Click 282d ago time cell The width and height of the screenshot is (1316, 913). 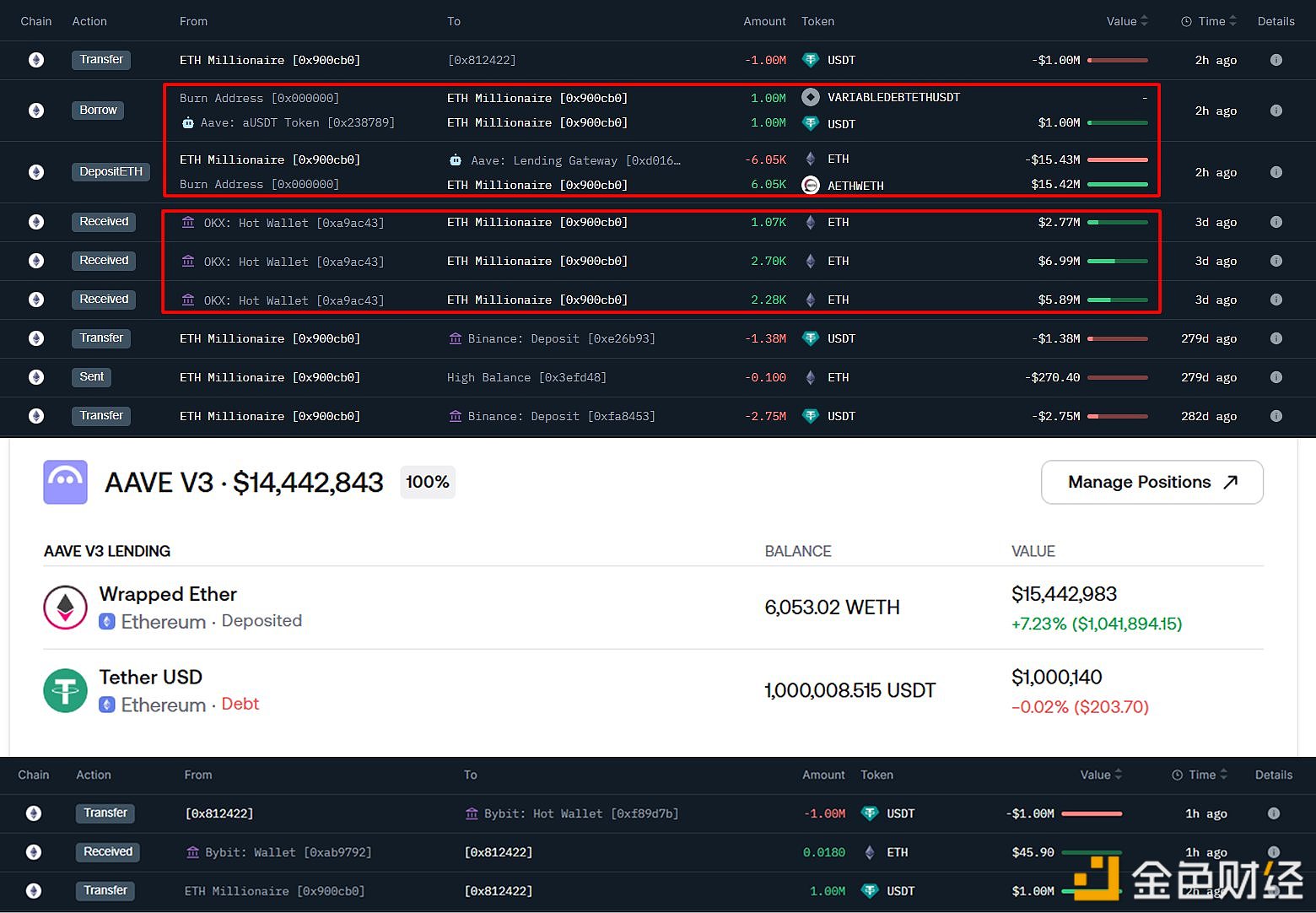point(1209,416)
